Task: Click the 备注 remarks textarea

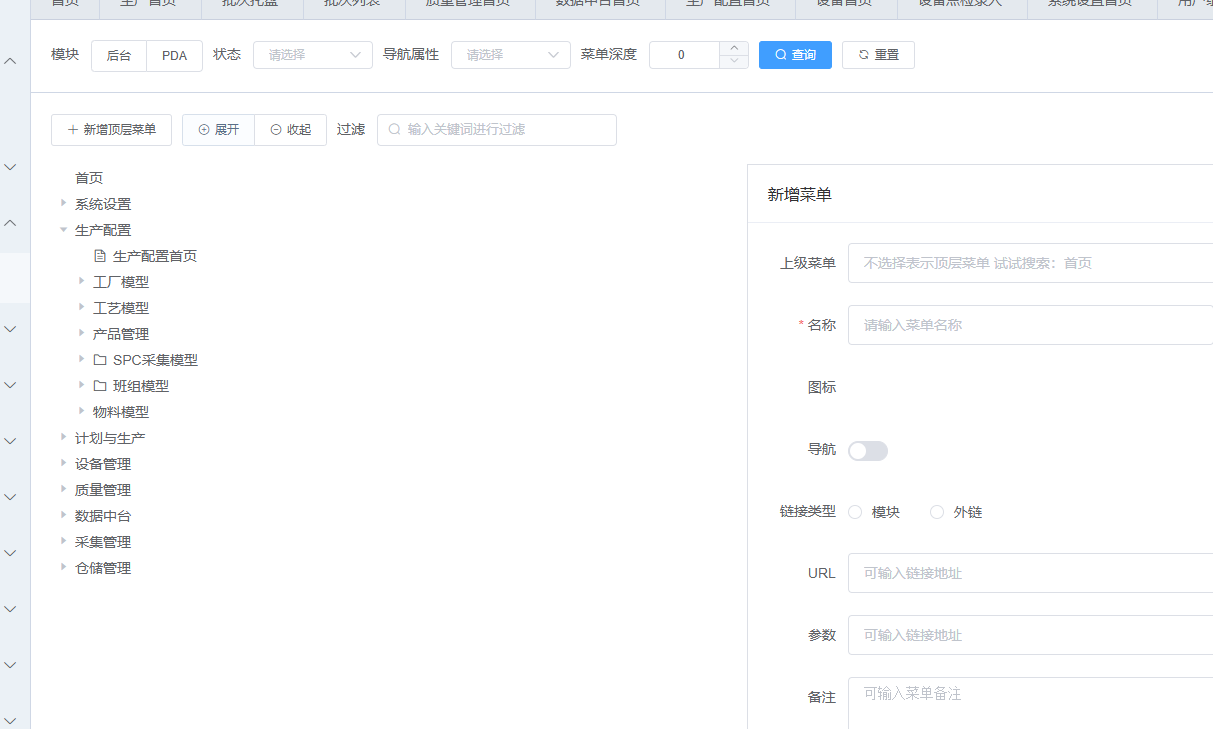Action: click(x=1030, y=703)
